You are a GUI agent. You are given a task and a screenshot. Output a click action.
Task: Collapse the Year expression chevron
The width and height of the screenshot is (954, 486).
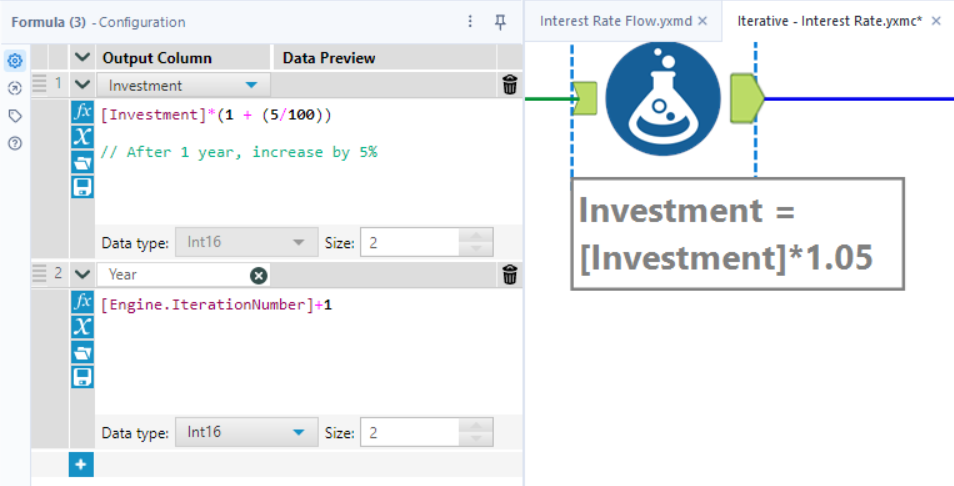(x=82, y=274)
